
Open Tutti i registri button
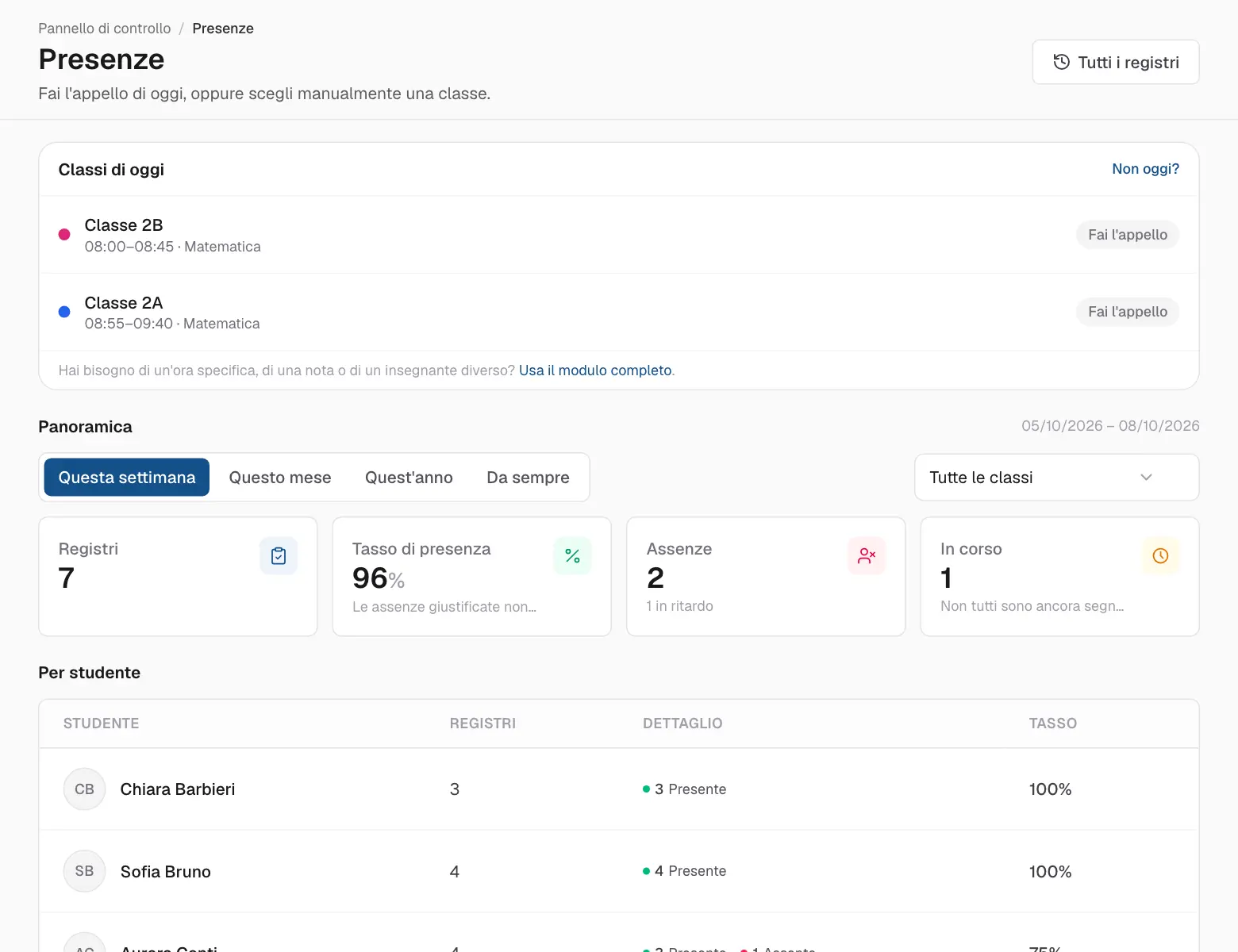[x=1115, y=62]
